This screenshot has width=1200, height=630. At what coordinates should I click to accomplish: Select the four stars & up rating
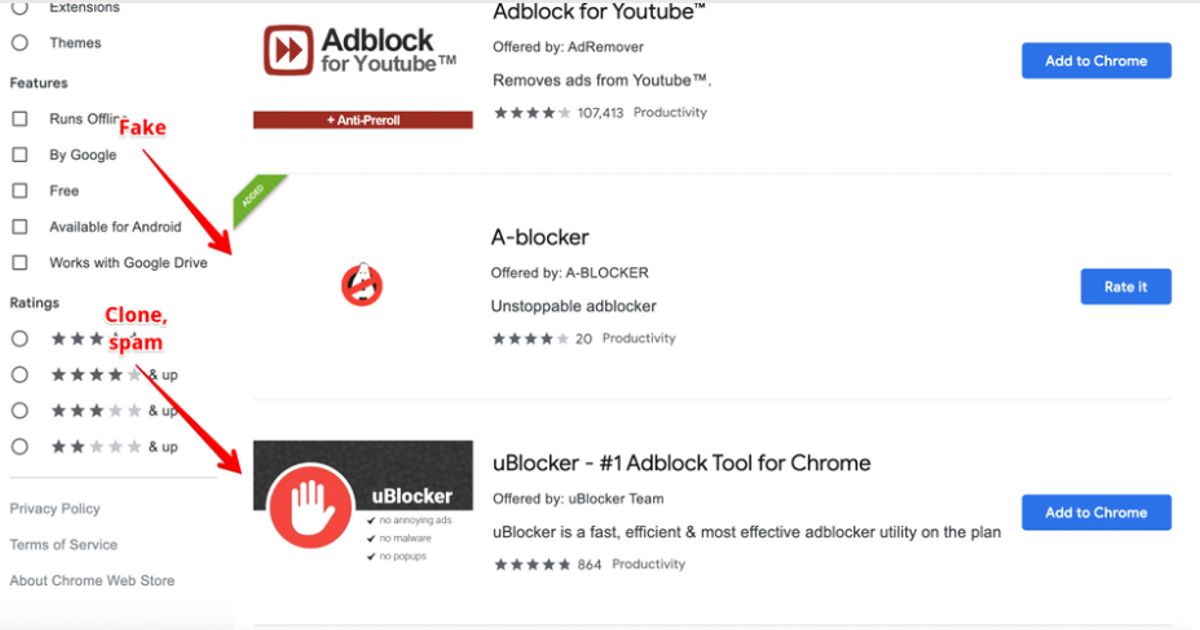20,375
